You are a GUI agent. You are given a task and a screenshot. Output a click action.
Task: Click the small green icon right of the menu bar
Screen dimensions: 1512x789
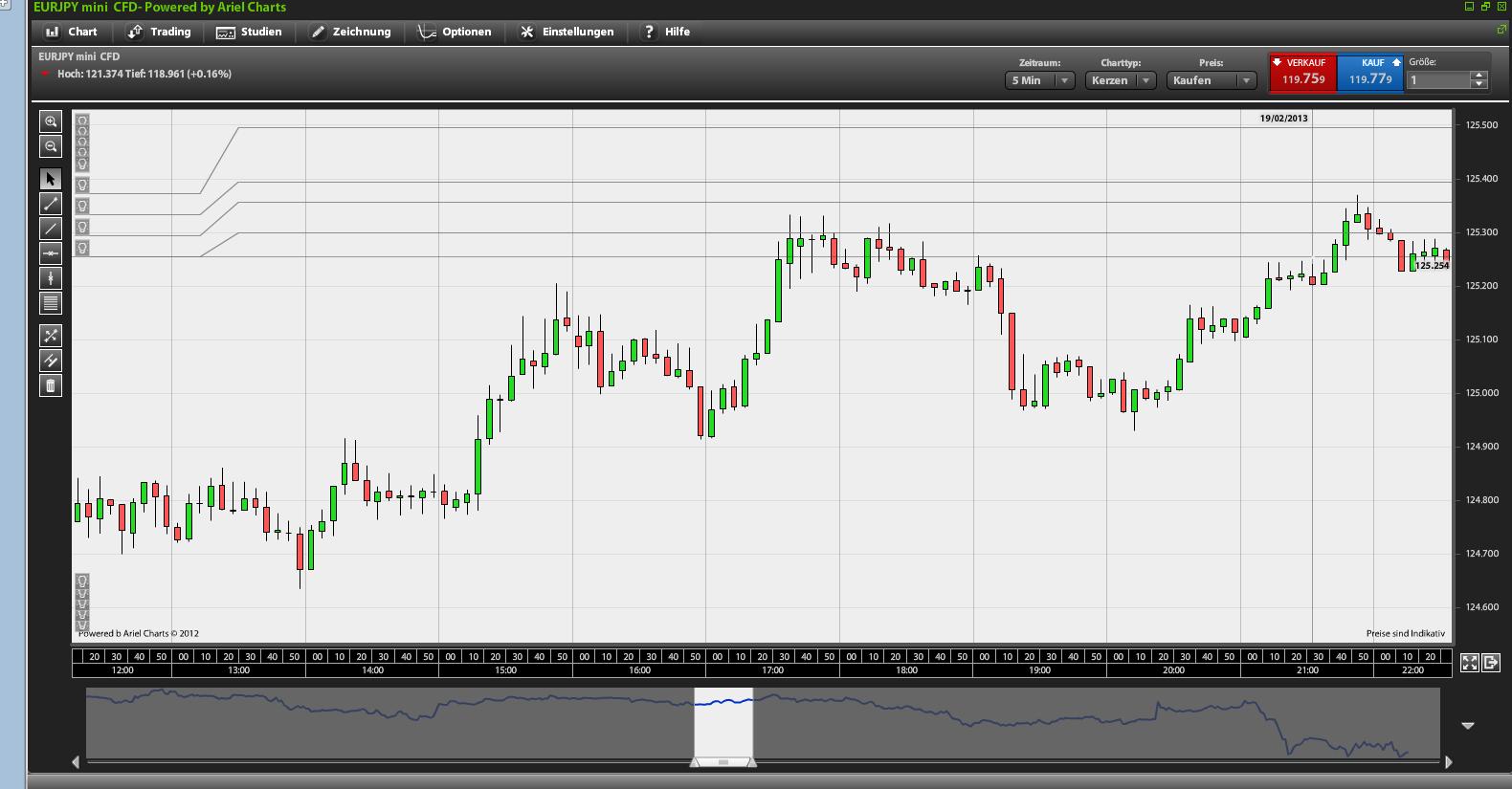click(x=1501, y=30)
